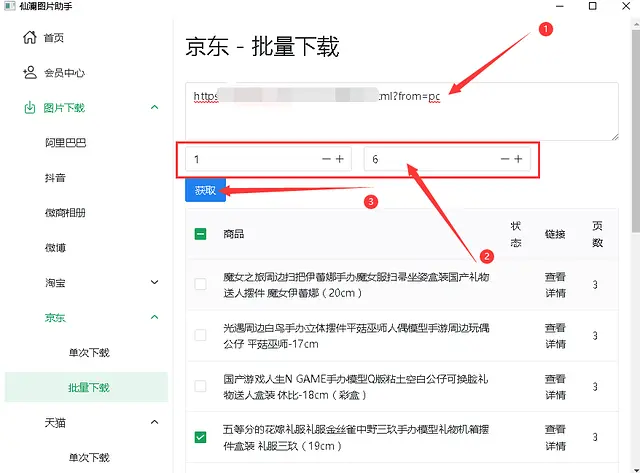Viewport: 640px width, 473px height.
Task: Open the 微博 menu item
Action: click(x=55, y=248)
